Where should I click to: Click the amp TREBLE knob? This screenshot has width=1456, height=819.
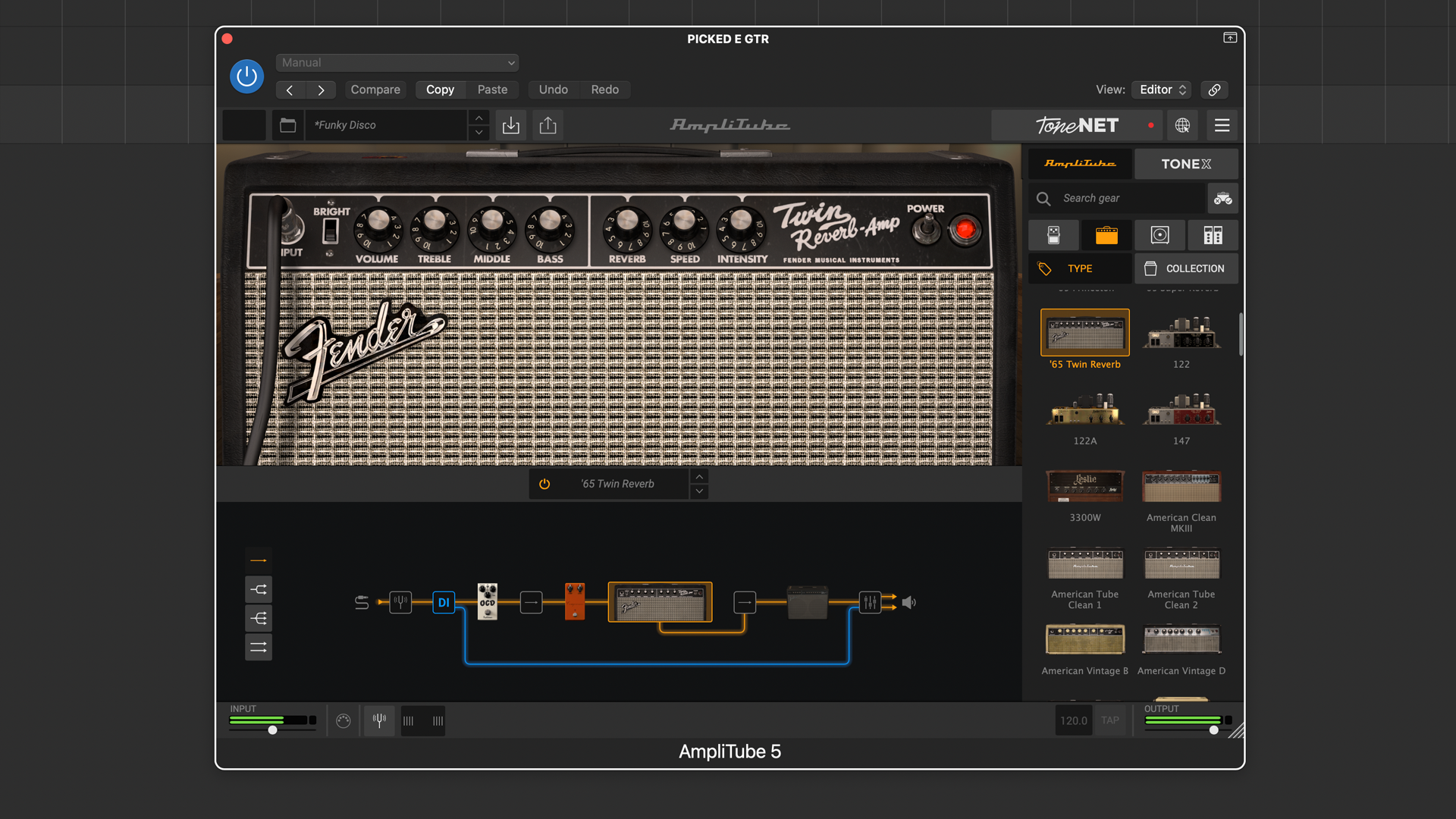click(x=435, y=228)
